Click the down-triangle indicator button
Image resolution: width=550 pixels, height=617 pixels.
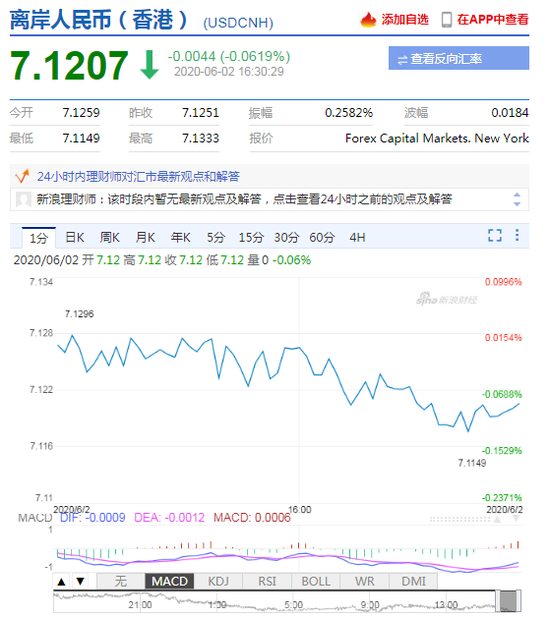tap(80, 581)
